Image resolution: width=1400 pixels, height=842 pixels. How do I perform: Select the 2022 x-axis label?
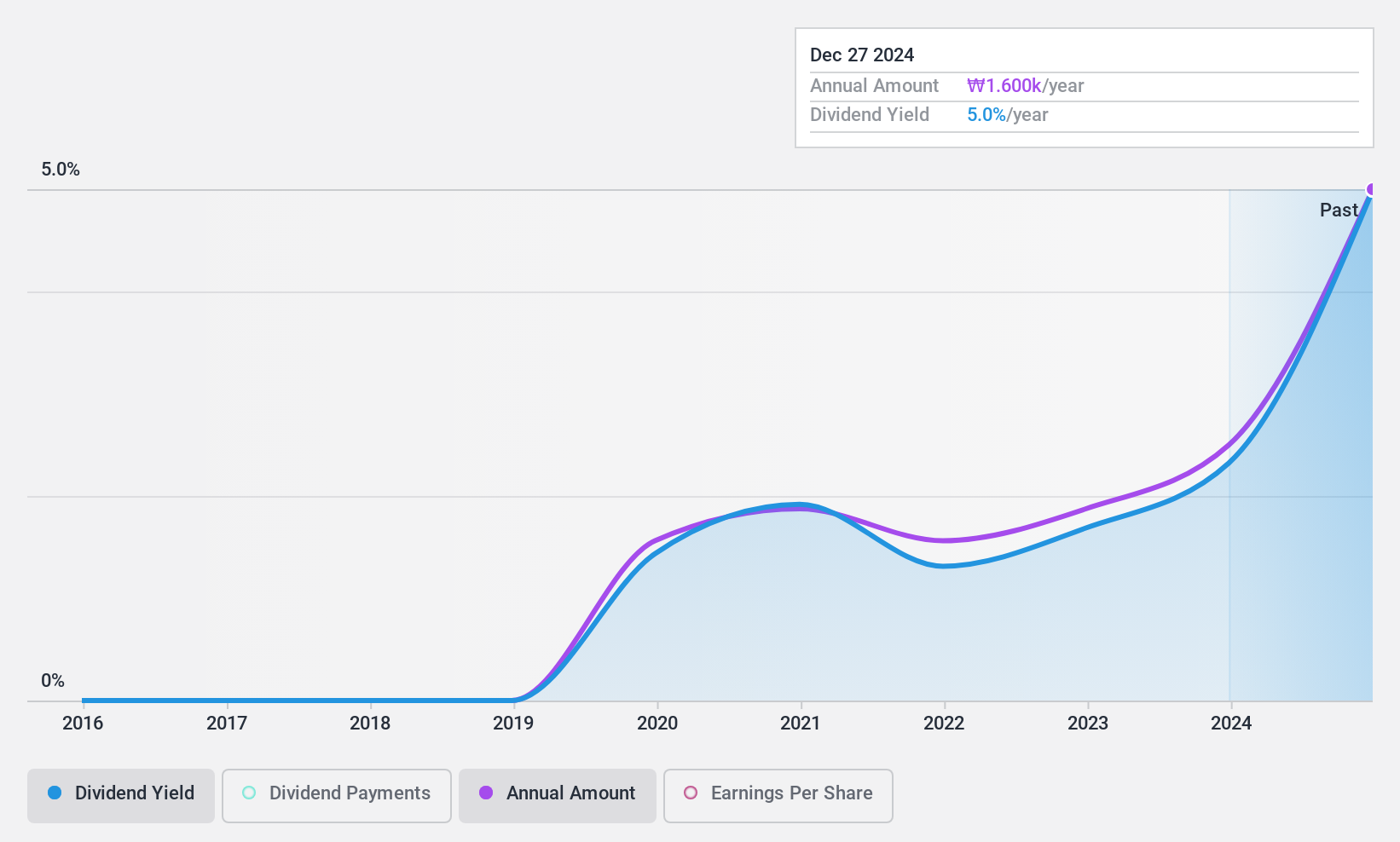coord(944,724)
